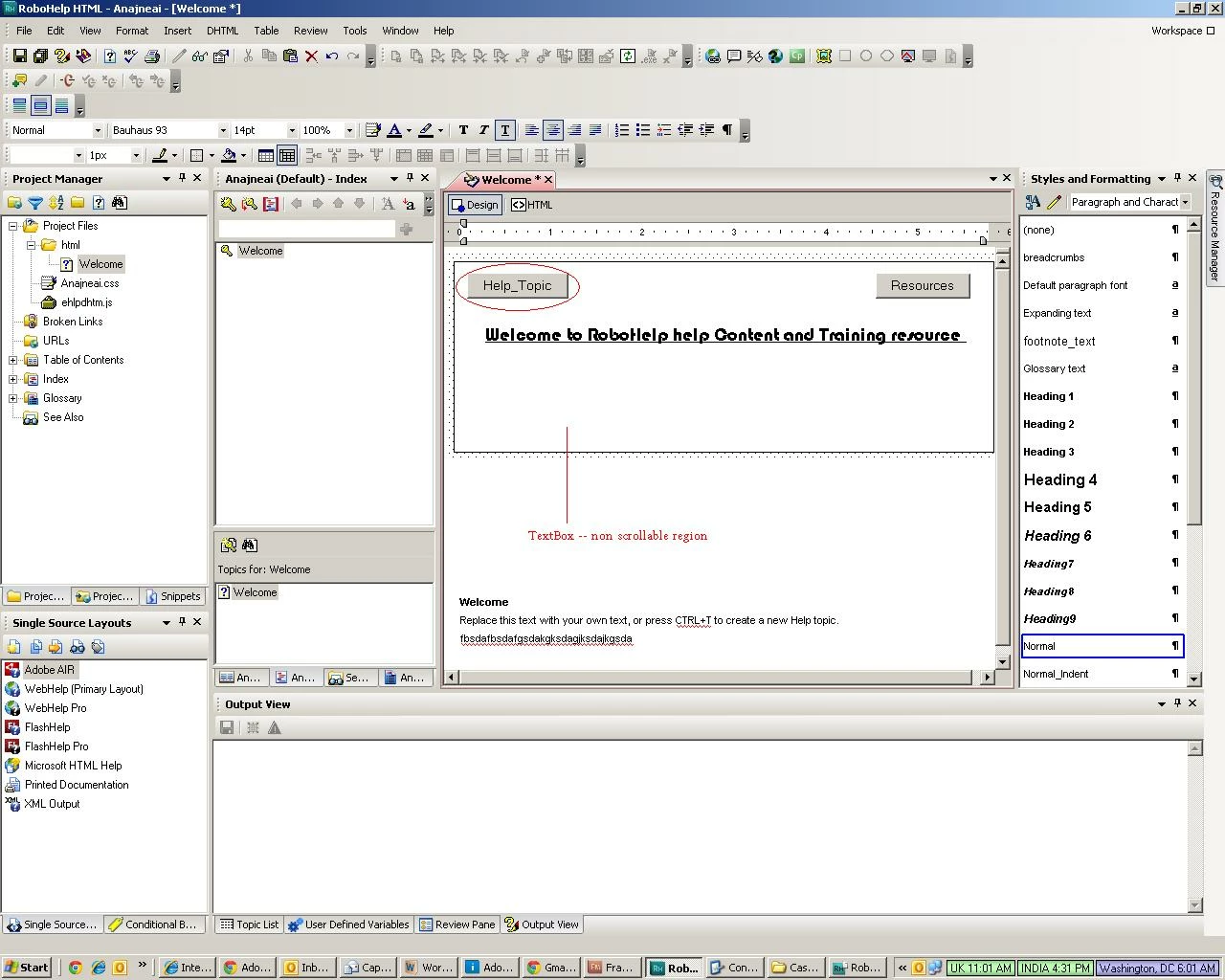
Task: Open the Insert menu
Action: pyautogui.click(x=177, y=31)
